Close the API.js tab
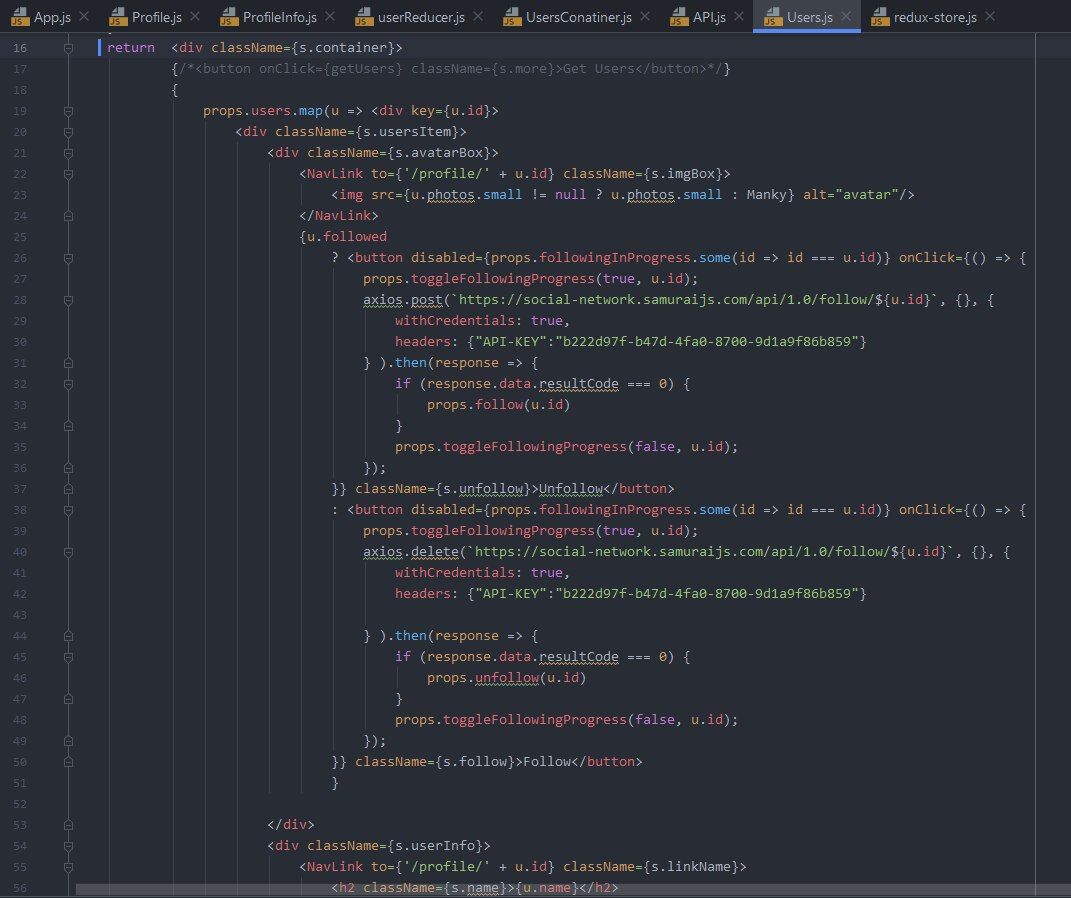The width and height of the screenshot is (1071, 898). pyautogui.click(x=740, y=17)
